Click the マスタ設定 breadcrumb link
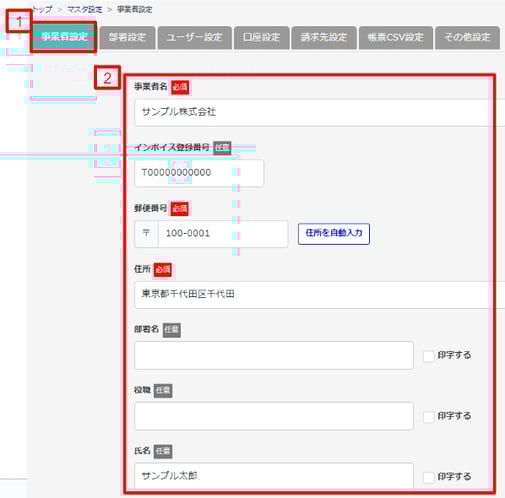The height and width of the screenshot is (498, 505). [x=85, y=10]
